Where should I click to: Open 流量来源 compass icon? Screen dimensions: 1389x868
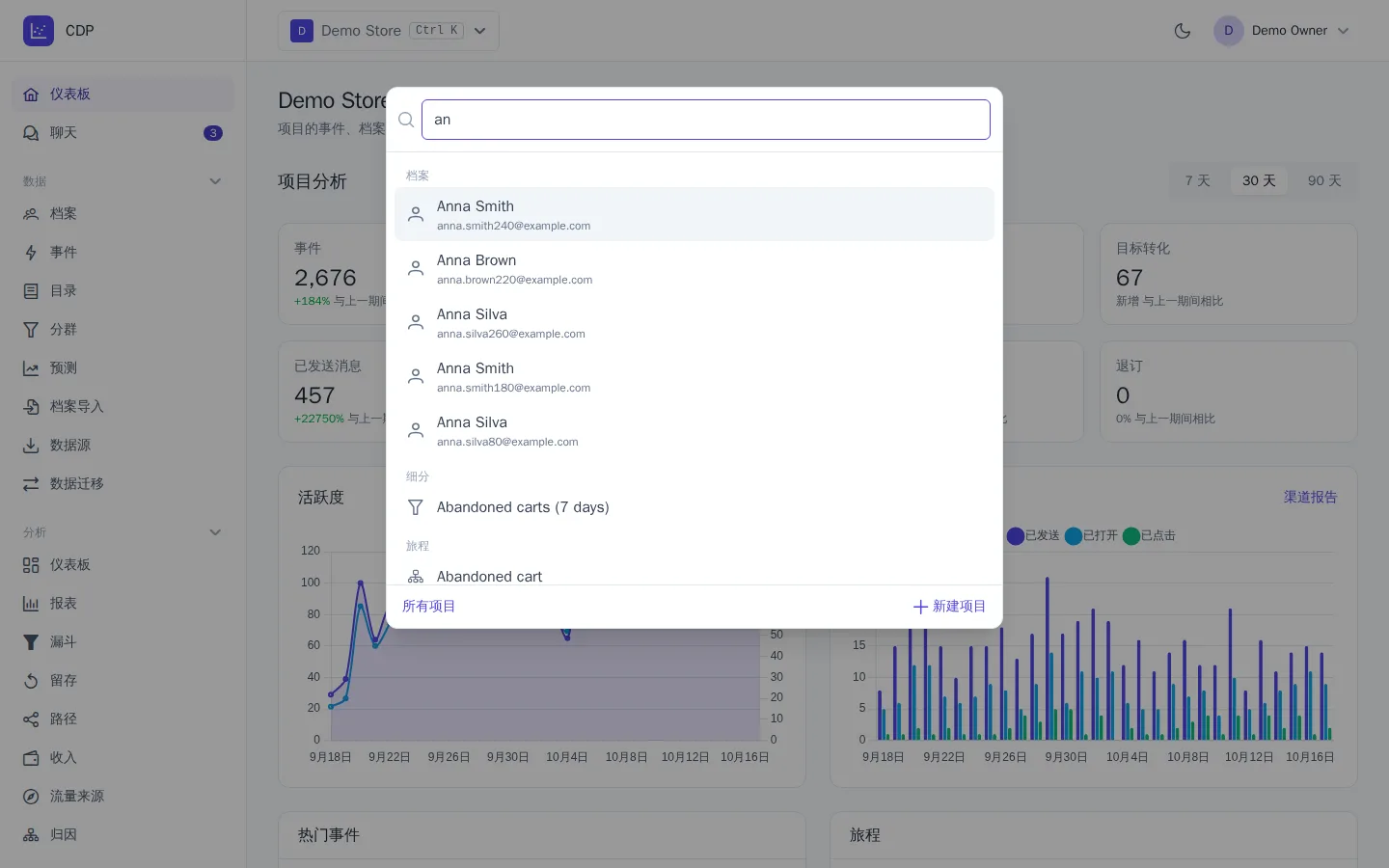coord(31,797)
